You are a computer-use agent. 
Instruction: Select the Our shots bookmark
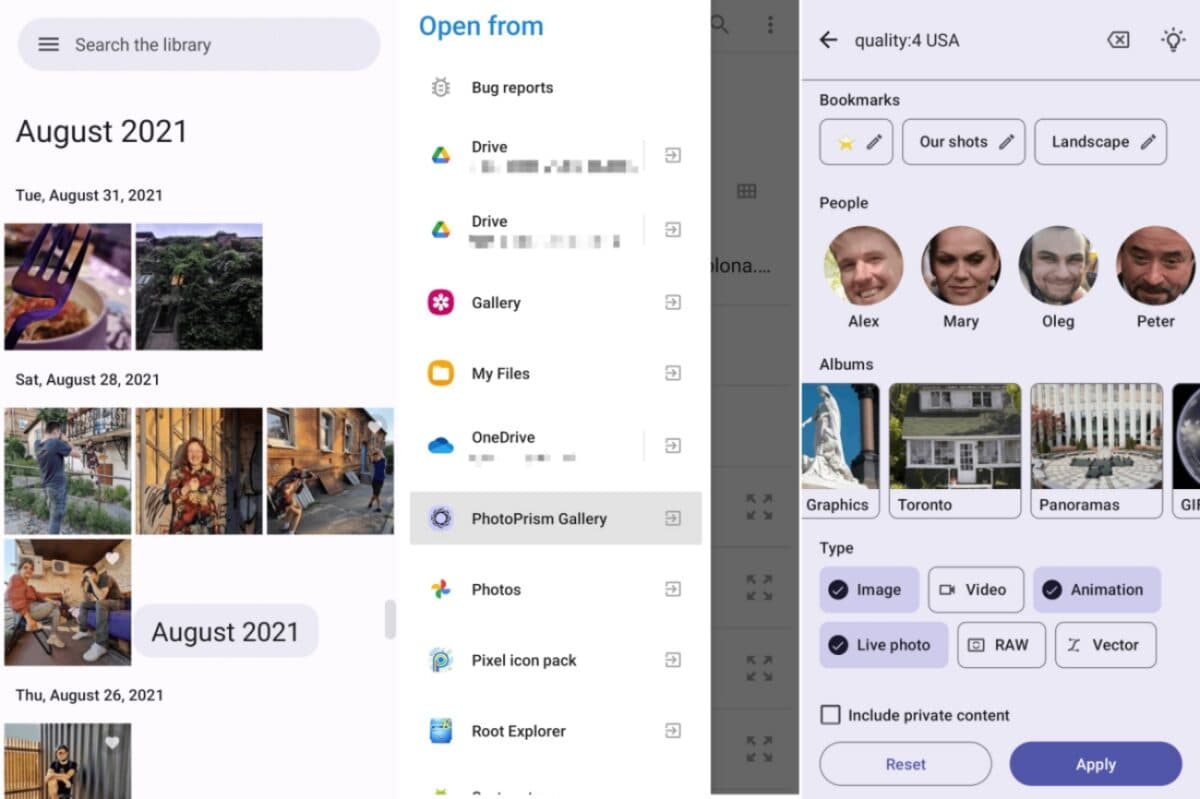(964, 142)
